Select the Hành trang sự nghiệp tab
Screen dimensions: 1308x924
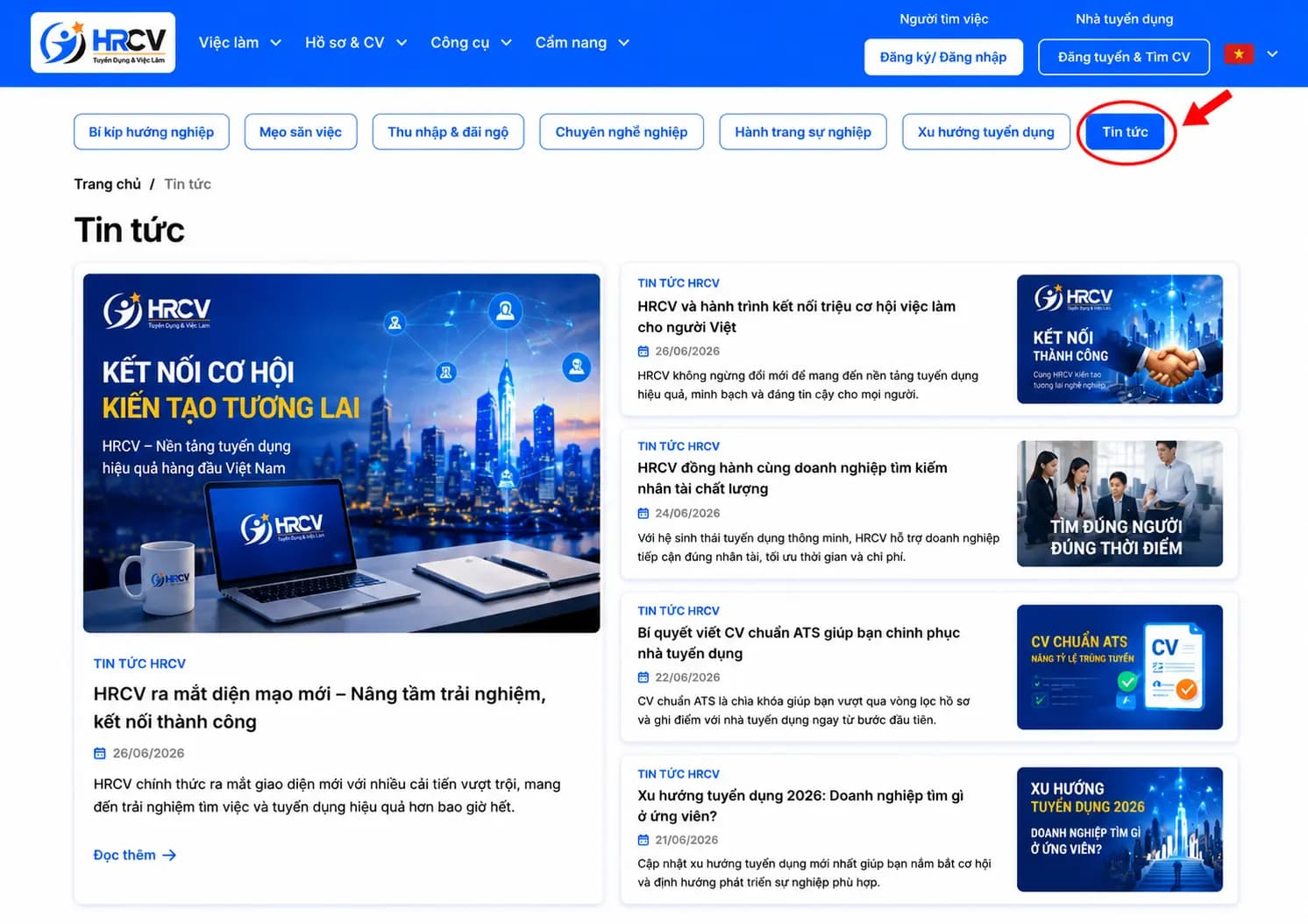point(803,131)
